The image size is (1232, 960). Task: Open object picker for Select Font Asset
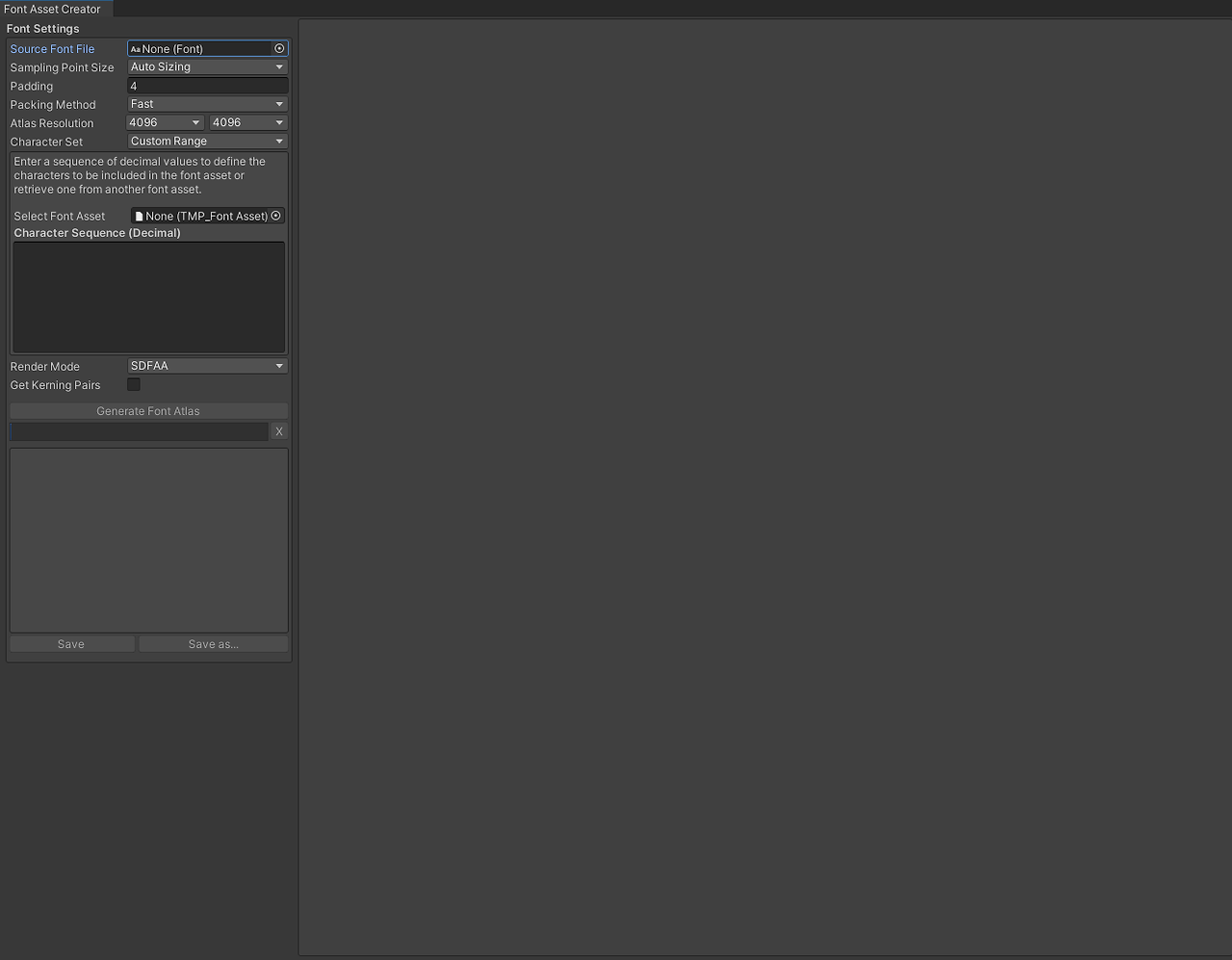[x=277, y=215]
